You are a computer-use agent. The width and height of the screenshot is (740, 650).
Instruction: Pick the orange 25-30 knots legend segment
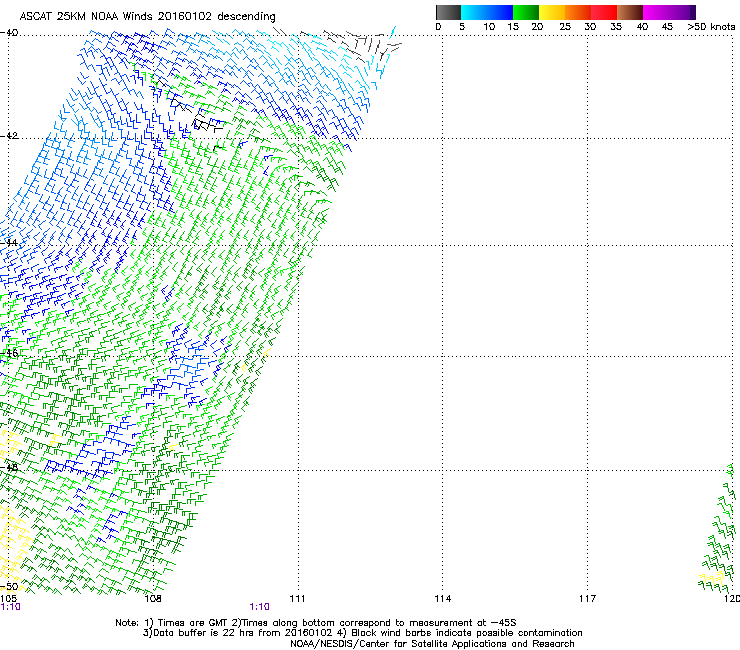coord(578,12)
